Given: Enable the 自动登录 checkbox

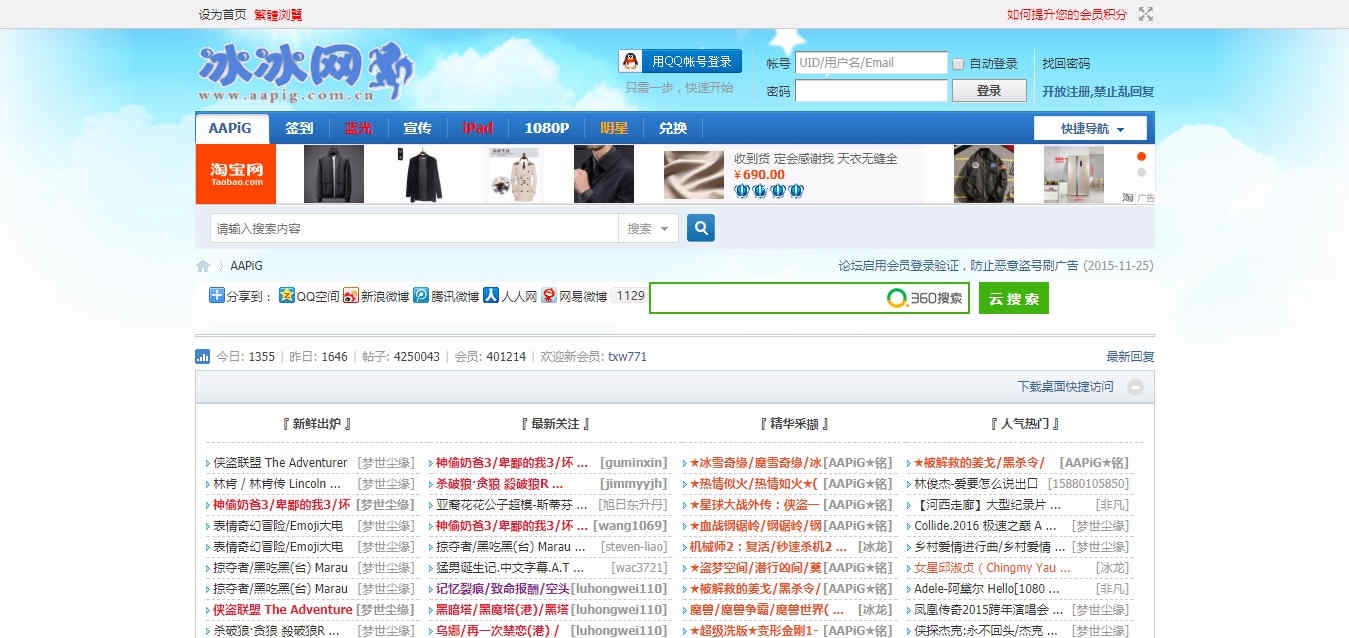Looking at the screenshot, I should pos(958,64).
